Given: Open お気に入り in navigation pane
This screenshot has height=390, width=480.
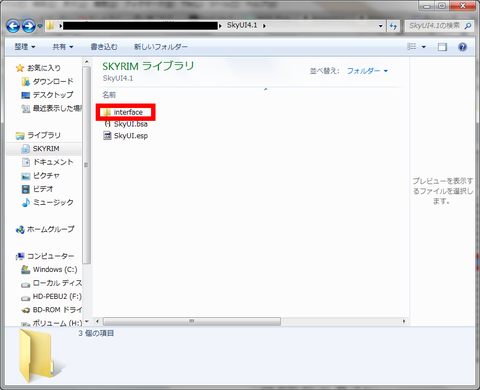Looking at the screenshot, I should click(38, 68).
